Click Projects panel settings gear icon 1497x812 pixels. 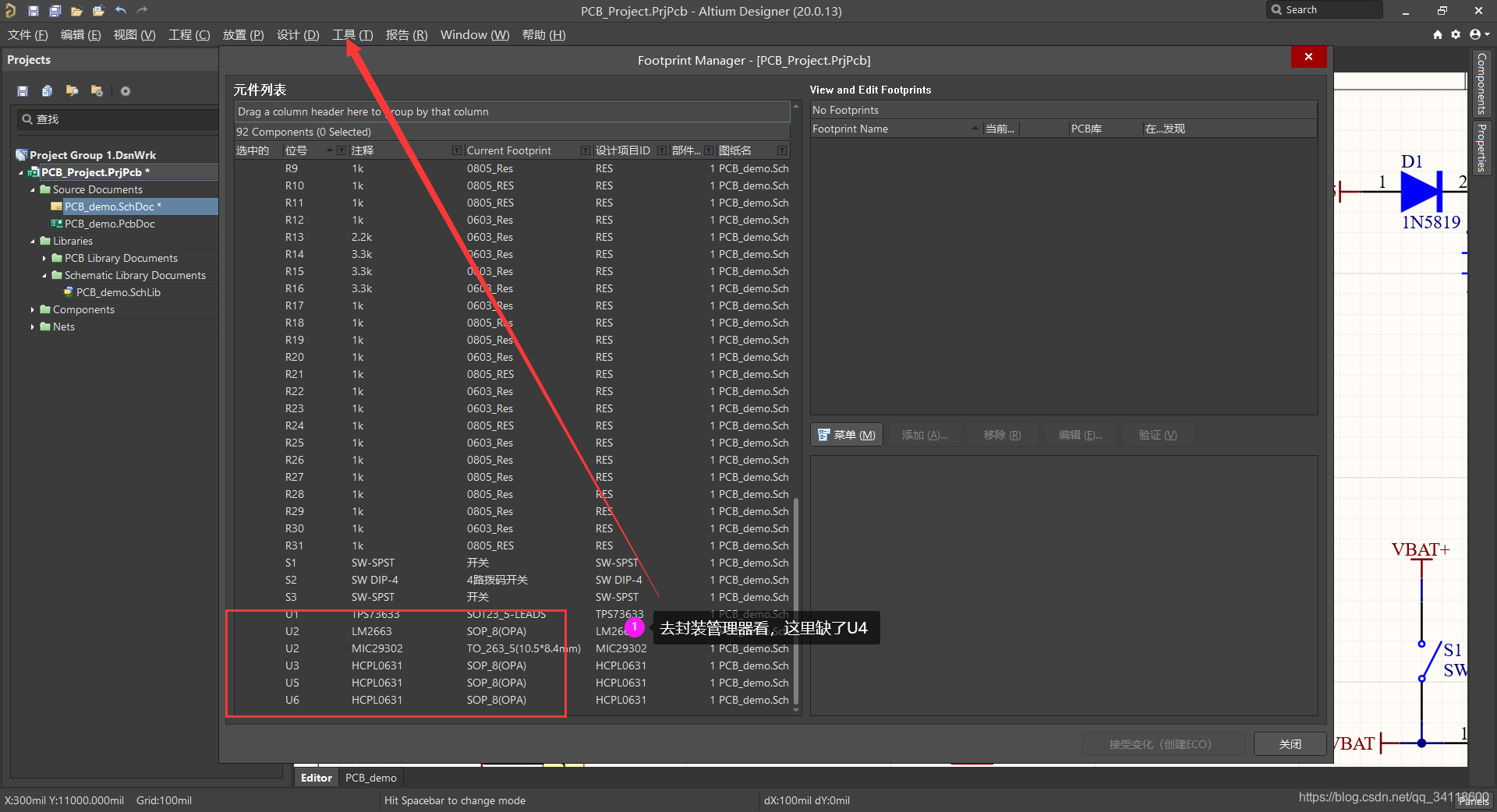(x=125, y=91)
